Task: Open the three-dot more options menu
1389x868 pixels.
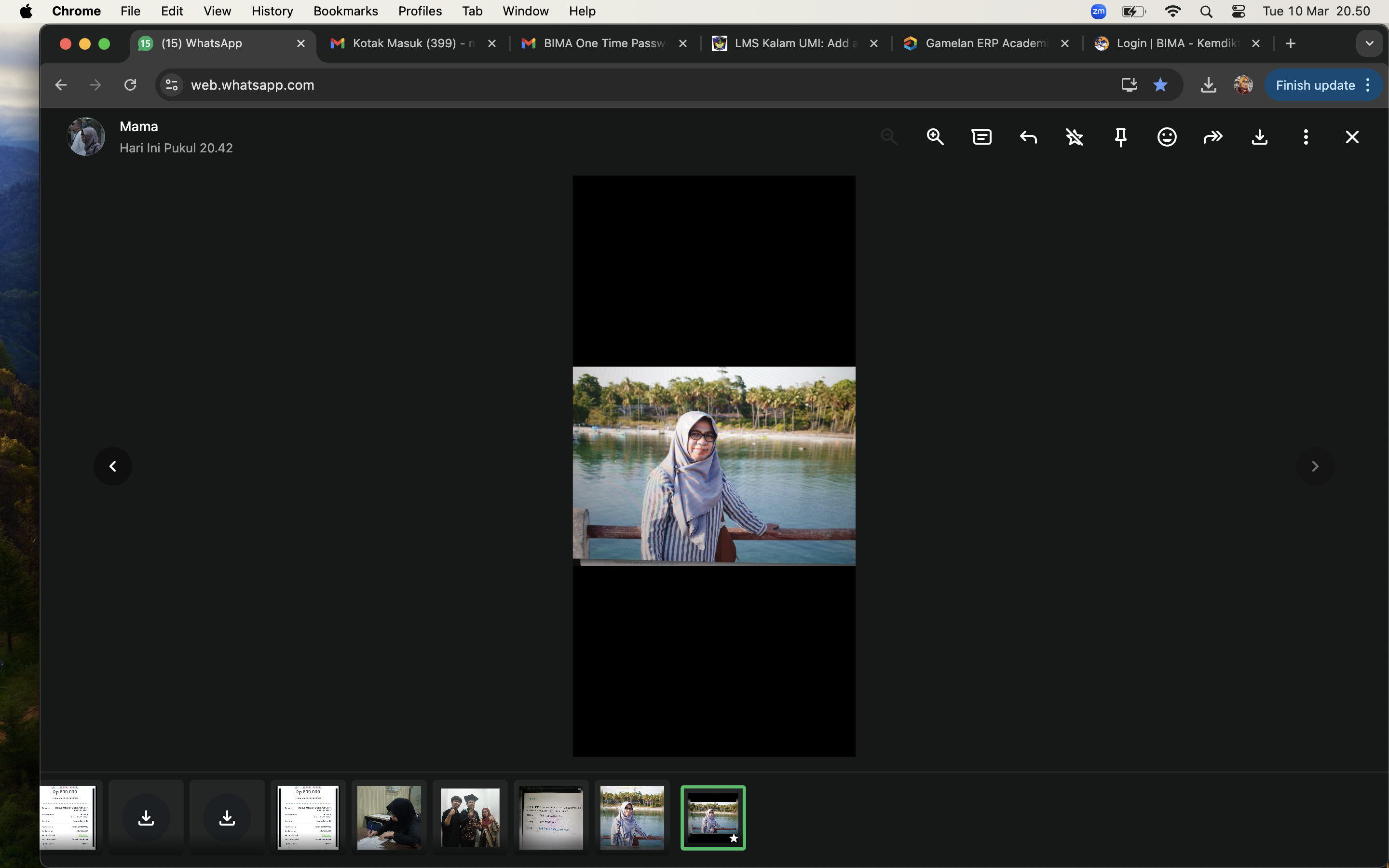Action: (1306, 136)
